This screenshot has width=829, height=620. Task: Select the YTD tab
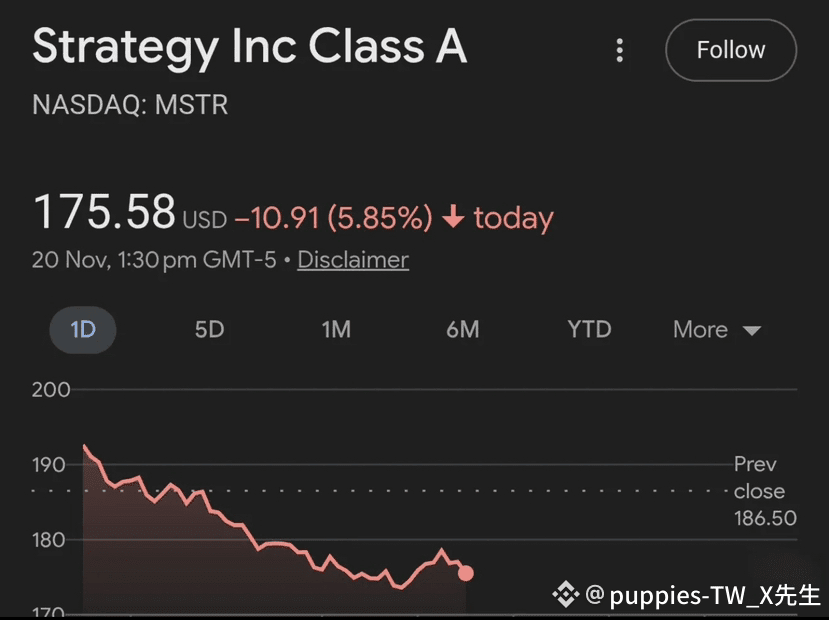pos(589,330)
